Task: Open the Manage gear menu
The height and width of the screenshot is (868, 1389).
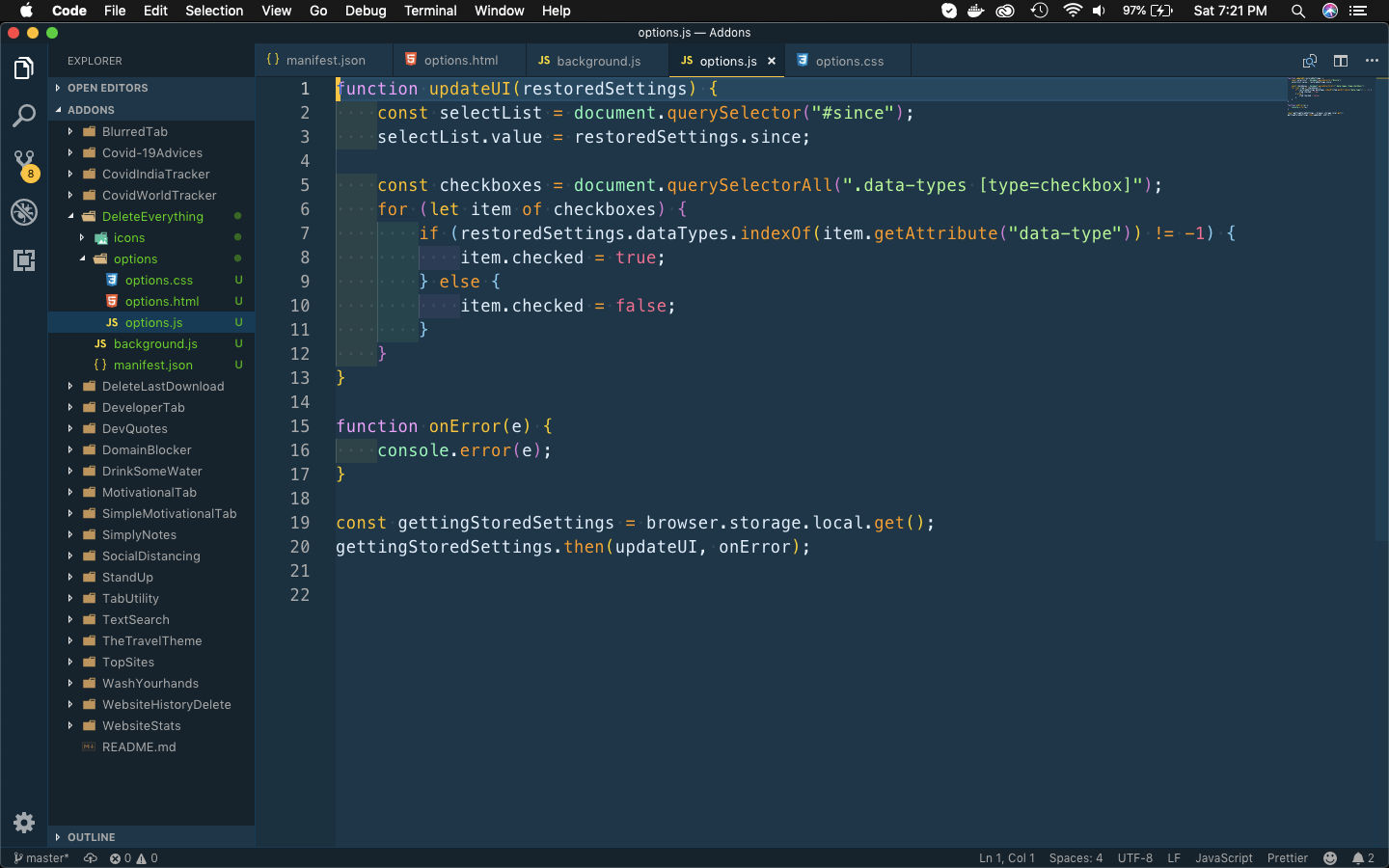Action: (24, 823)
